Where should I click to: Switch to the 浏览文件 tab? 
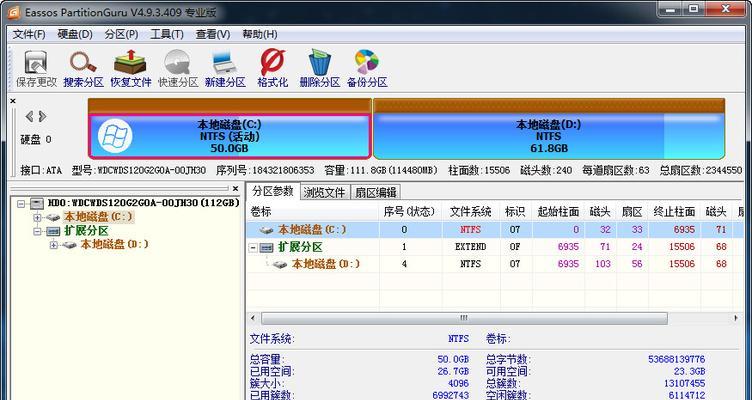(x=325, y=192)
